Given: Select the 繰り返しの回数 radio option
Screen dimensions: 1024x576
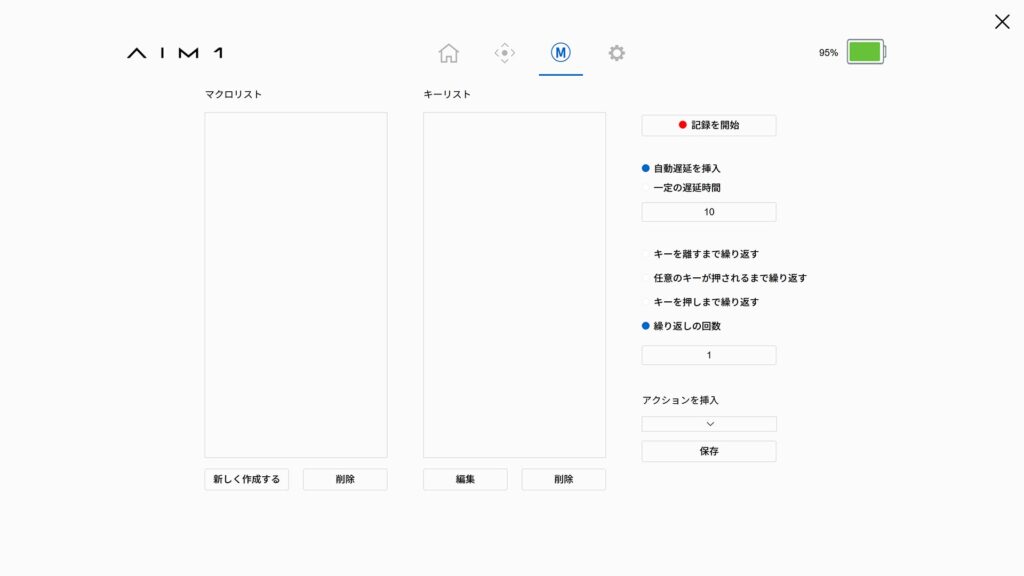Looking at the screenshot, I should (646, 326).
